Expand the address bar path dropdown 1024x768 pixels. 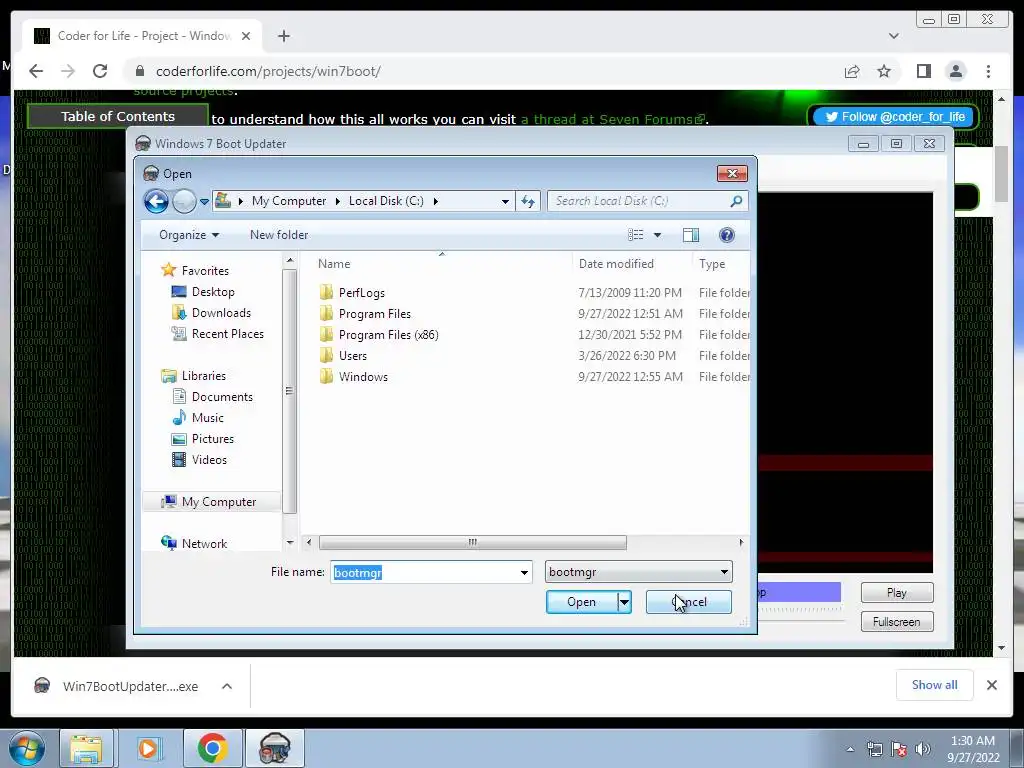[505, 201]
